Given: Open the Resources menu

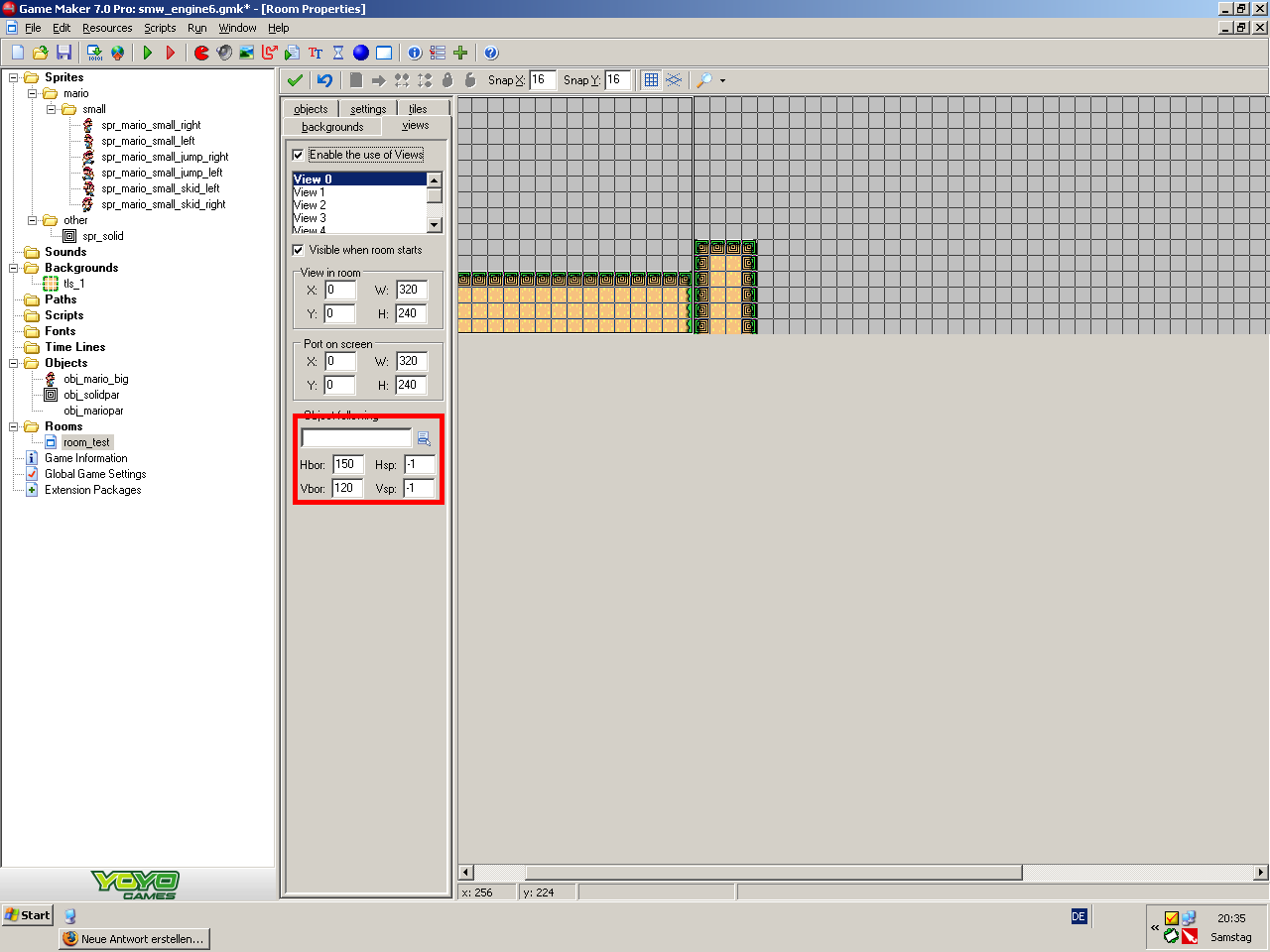Looking at the screenshot, I should click(107, 28).
